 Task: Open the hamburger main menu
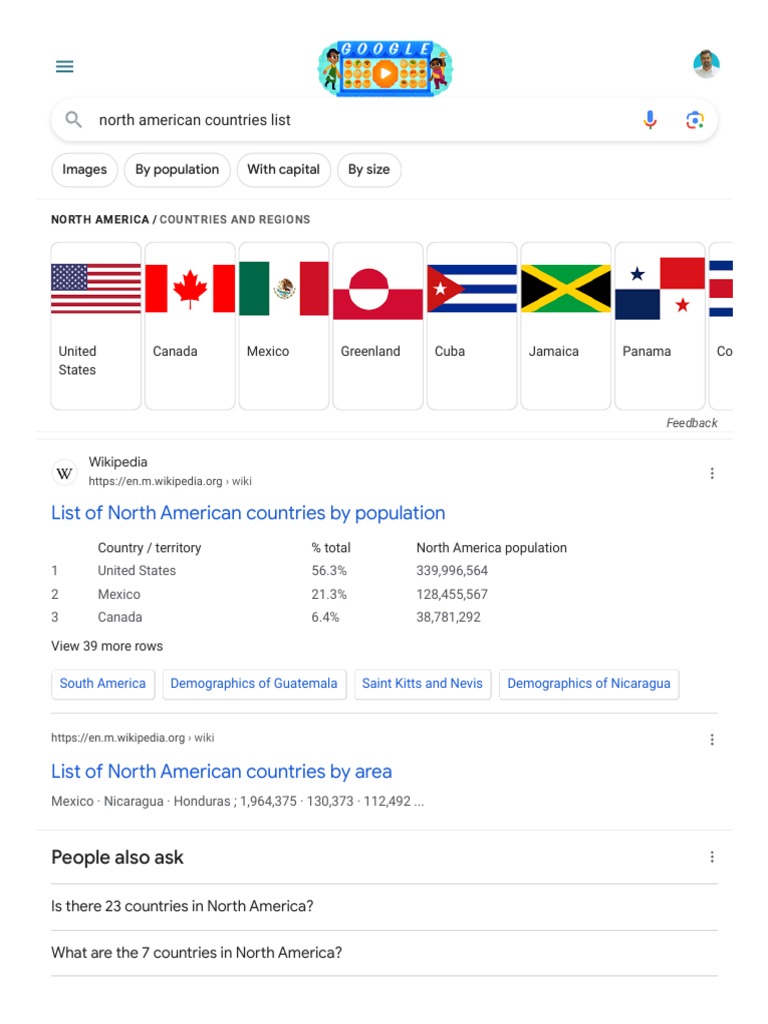pos(65,67)
